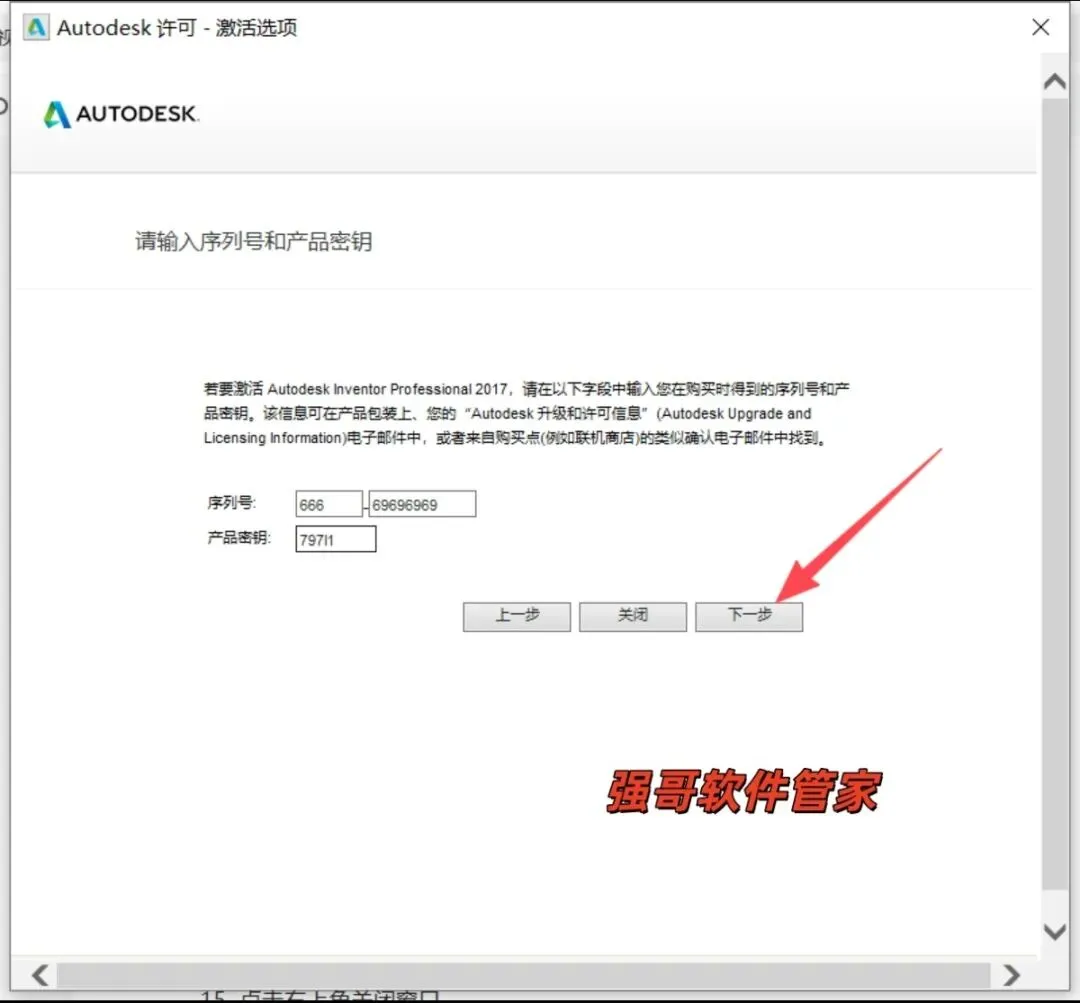Click the 关闭 (Close) button
Screen dimensions: 1080x1003
click(x=632, y=616)
